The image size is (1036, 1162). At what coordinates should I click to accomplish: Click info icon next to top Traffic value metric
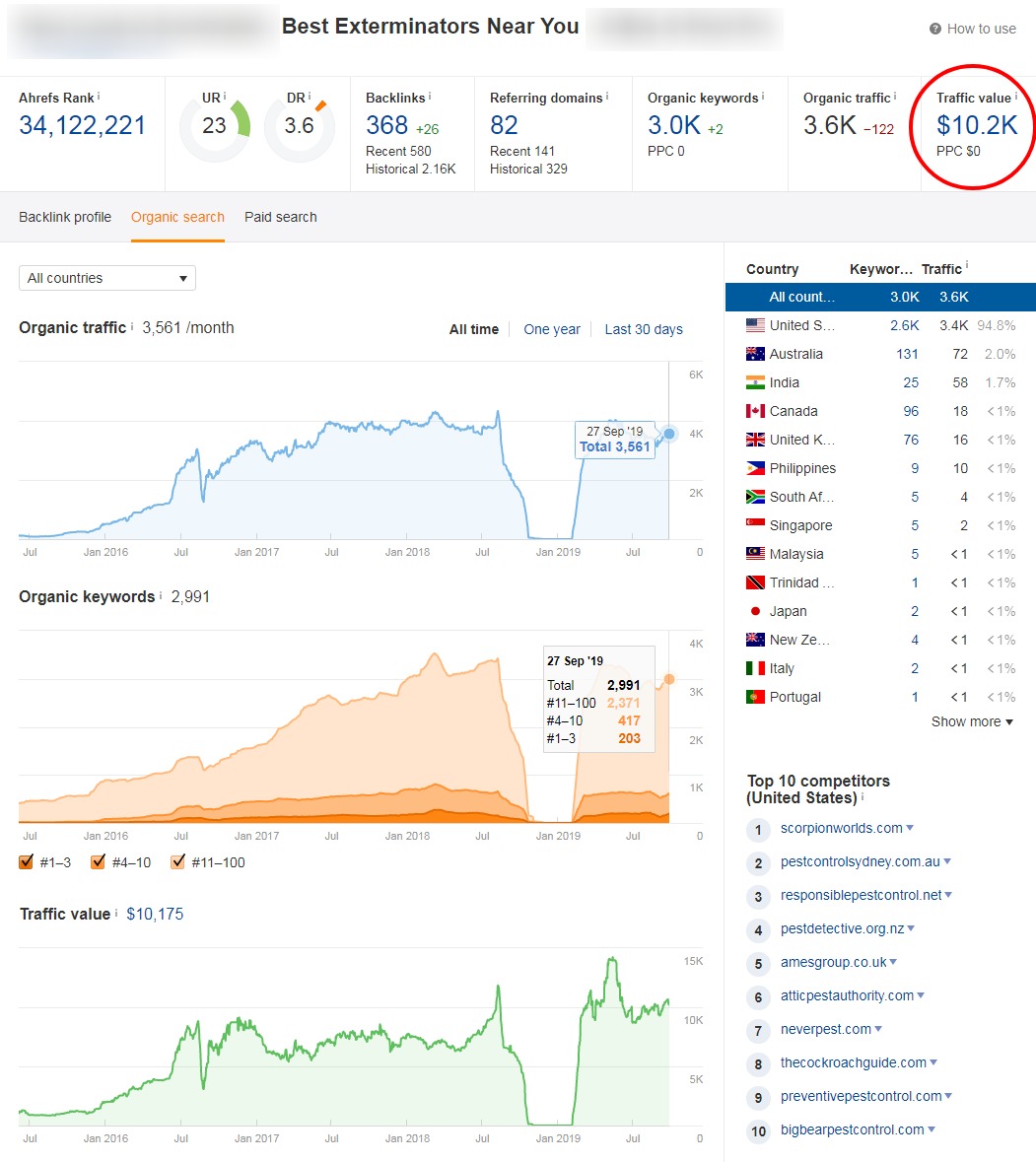click(1016, 97)
